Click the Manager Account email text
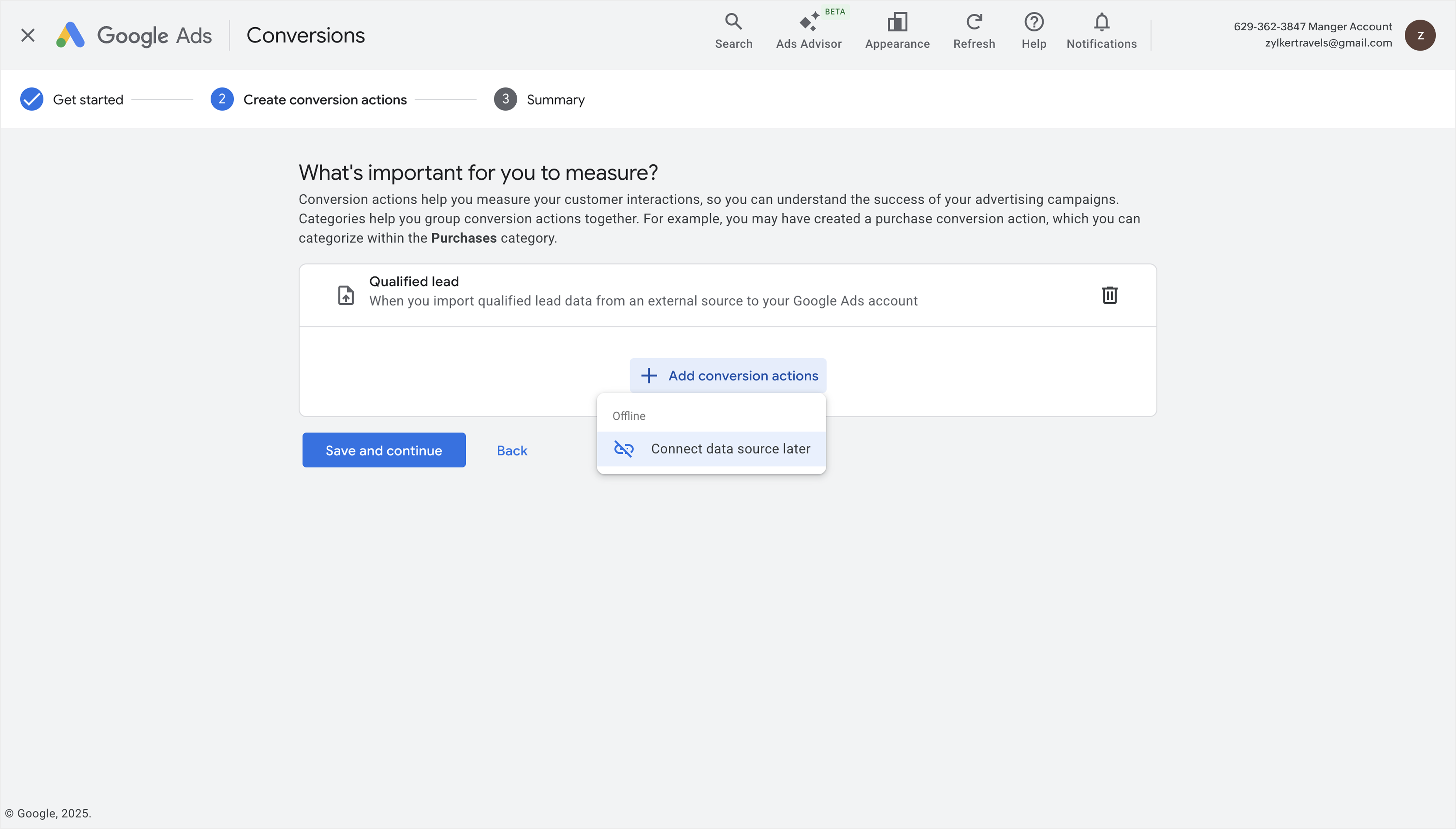This screenshot has width=1456, height=829. point(1328,43)
